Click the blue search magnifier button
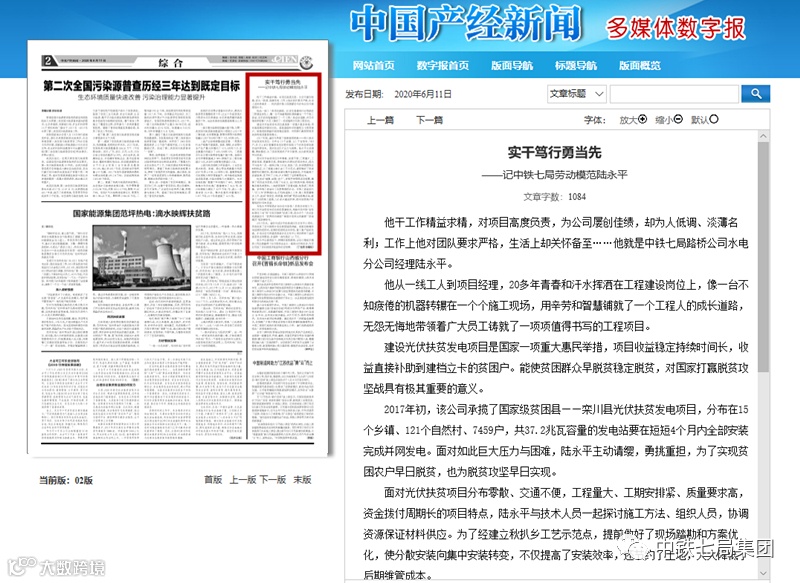 click(756, 94)
